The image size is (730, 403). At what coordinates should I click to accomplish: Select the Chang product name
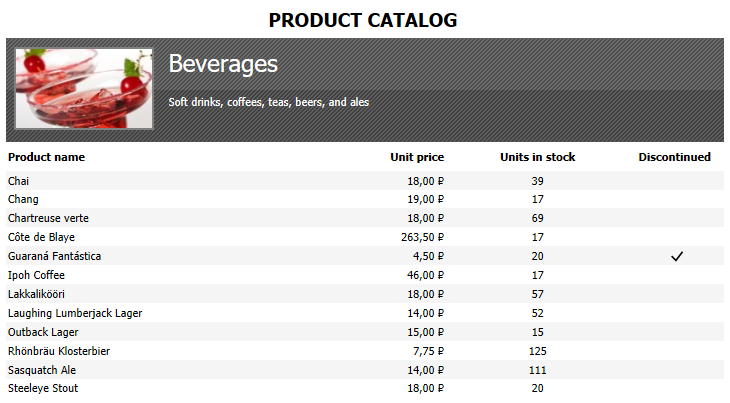[23, 200]
